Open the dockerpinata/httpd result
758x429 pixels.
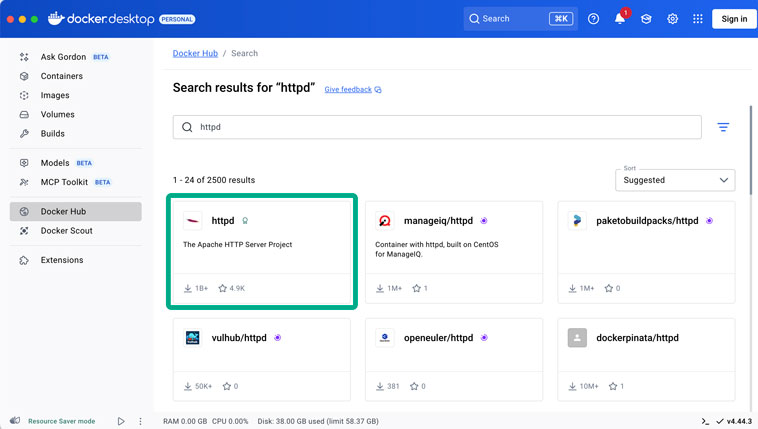click(646, 359)
